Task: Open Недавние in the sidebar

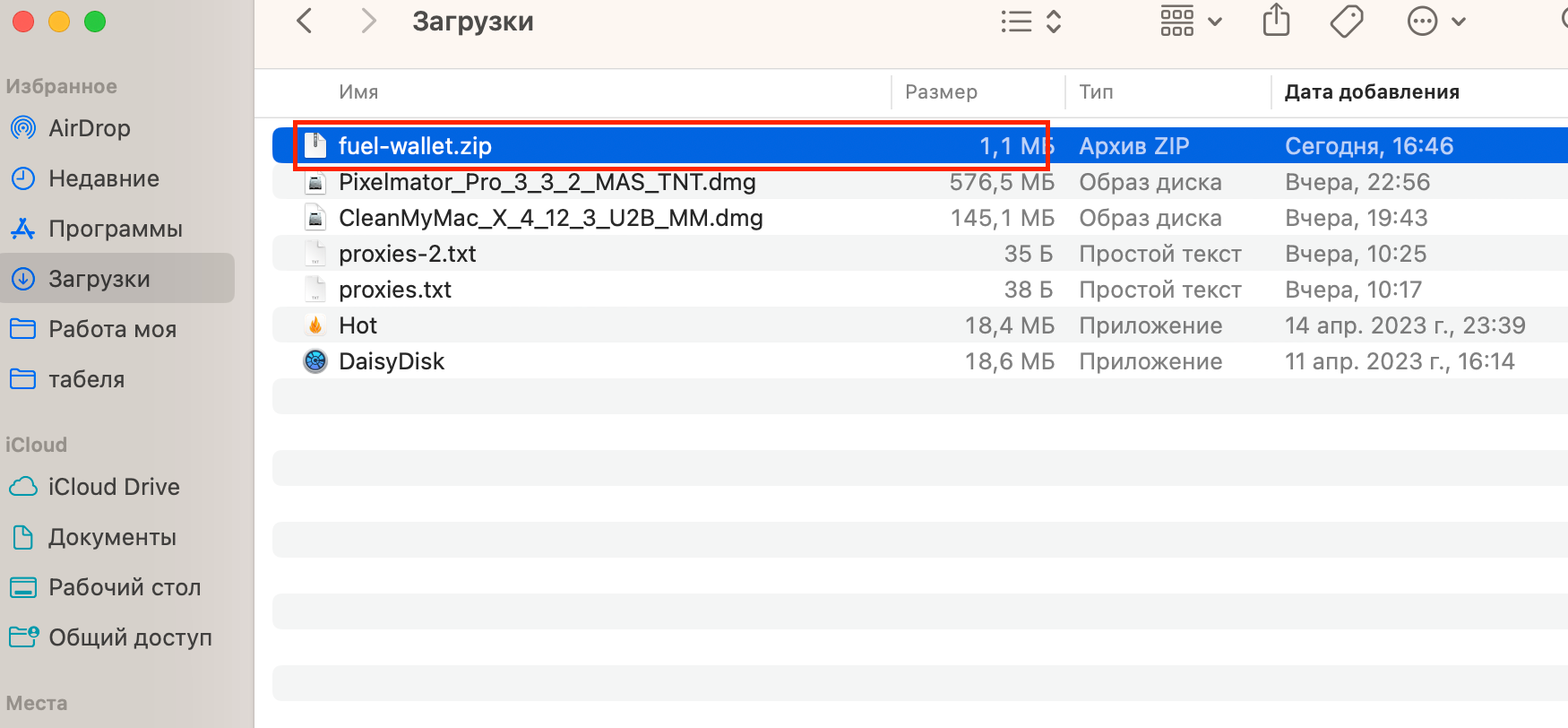Action: point(117,178)
